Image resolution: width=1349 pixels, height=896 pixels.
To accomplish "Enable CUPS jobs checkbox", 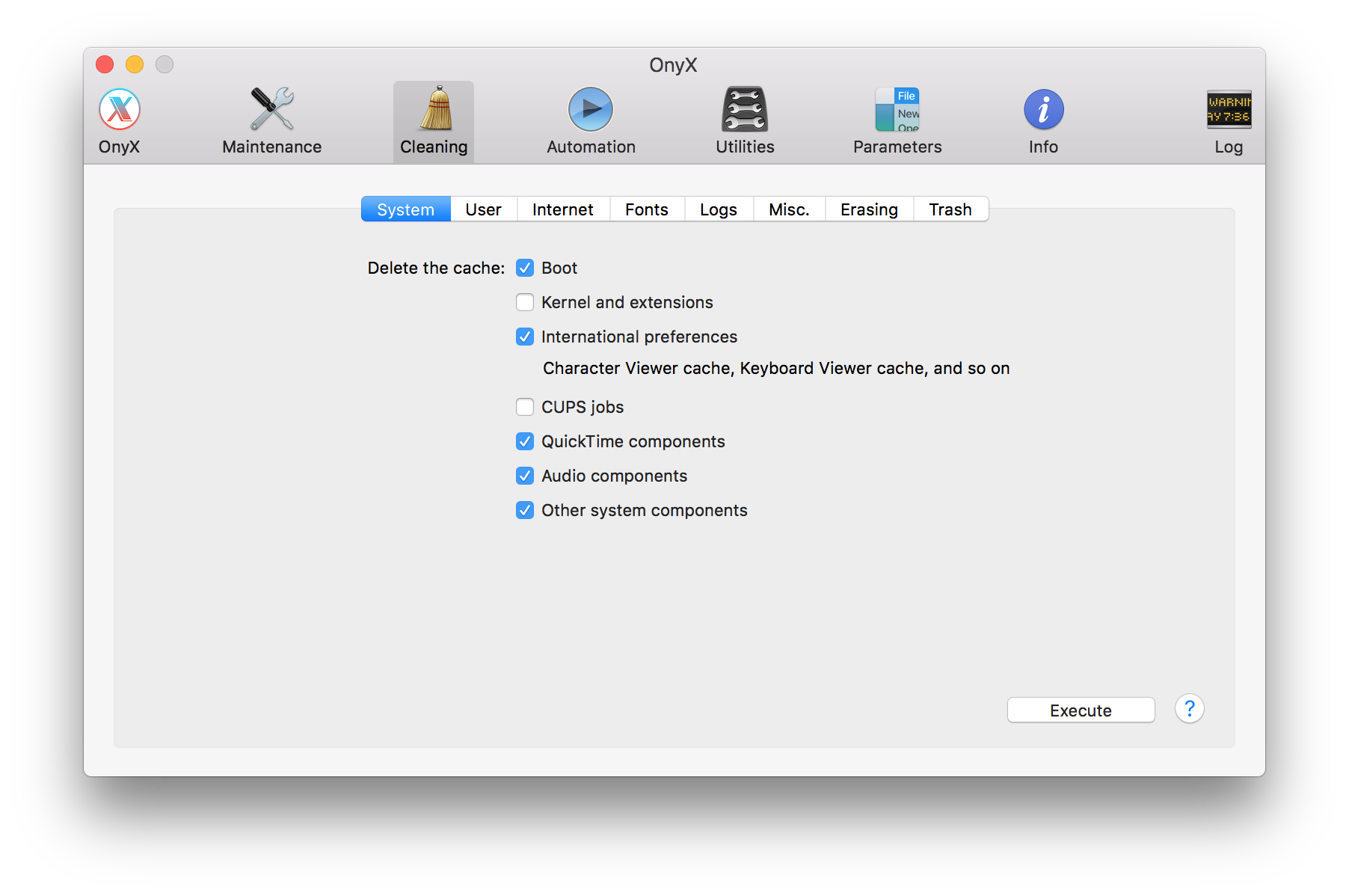I will coord(525,407).
